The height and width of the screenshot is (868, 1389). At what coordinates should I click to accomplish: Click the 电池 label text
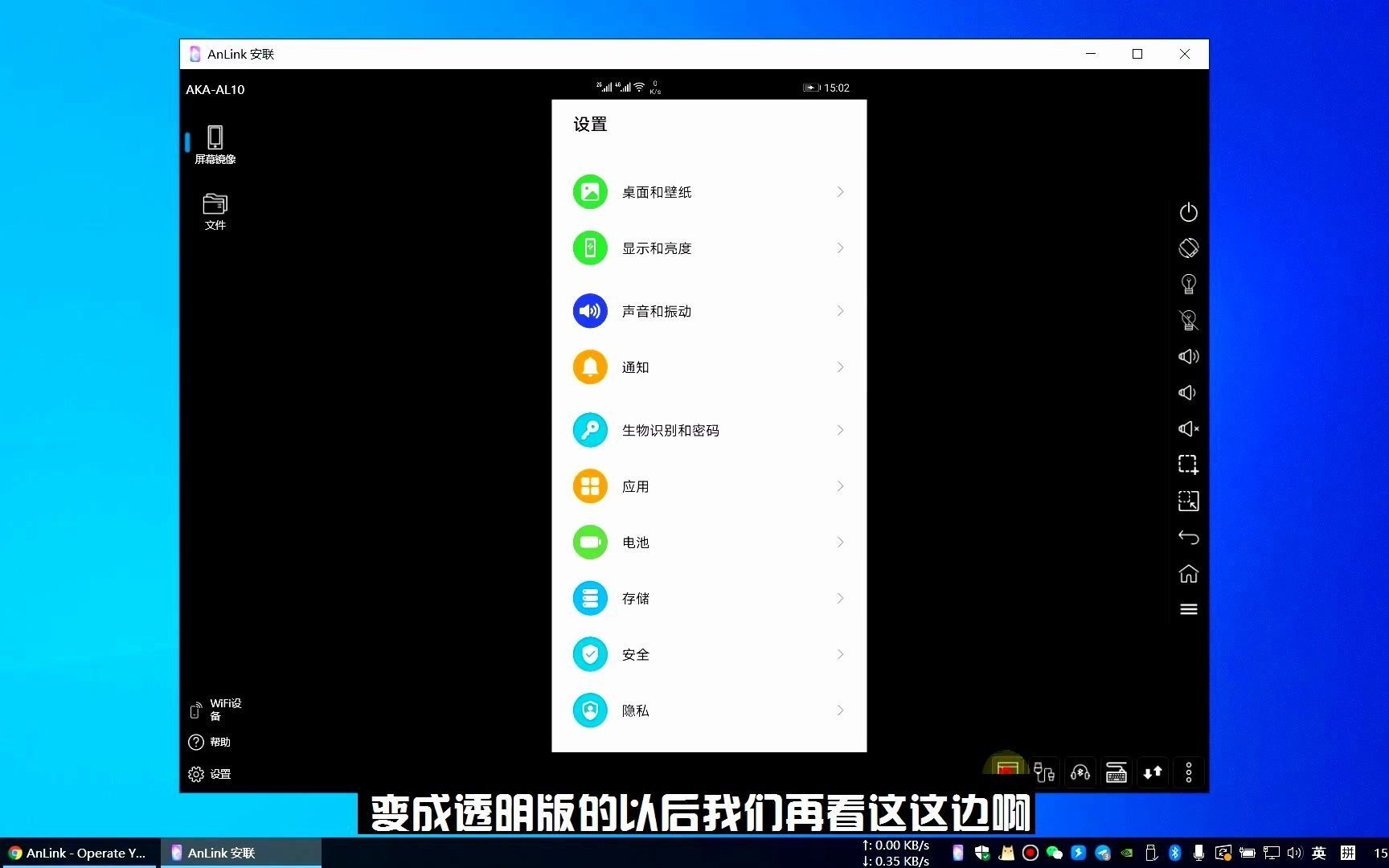(635, 542)
